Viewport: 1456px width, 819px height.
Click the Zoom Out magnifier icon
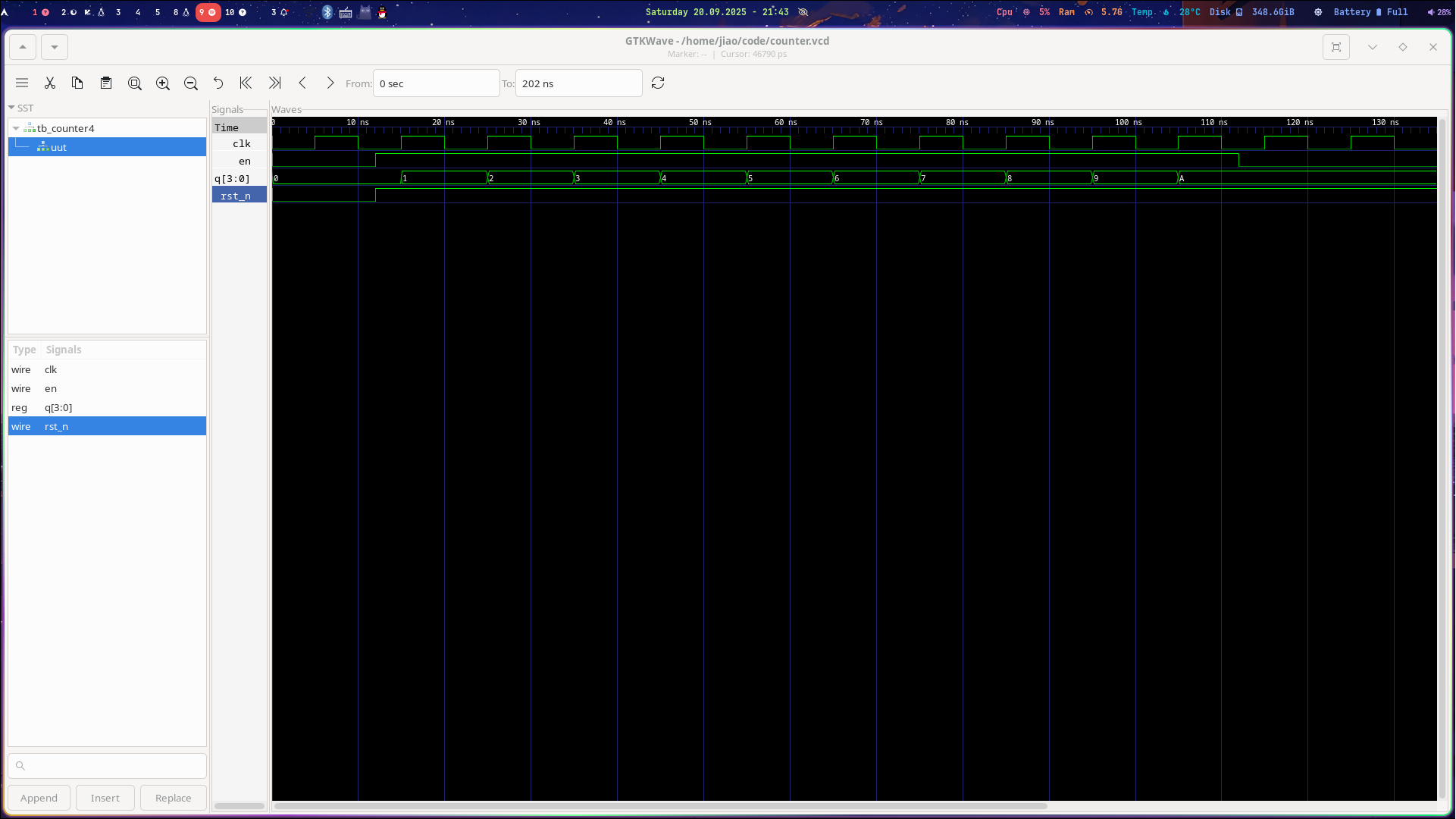point(191,83)
